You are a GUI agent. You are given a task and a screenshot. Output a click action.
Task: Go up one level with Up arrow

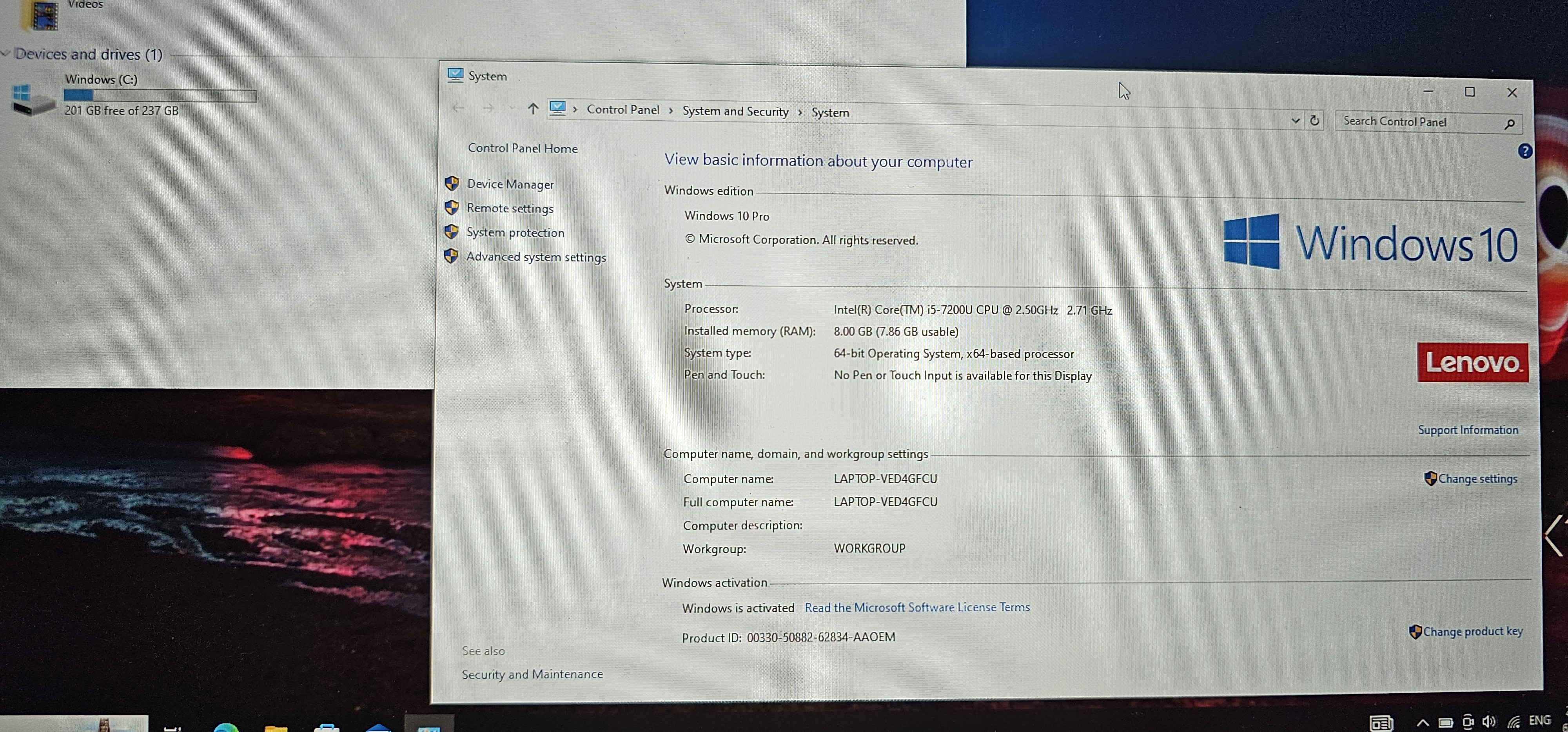[x=533, y=109]
